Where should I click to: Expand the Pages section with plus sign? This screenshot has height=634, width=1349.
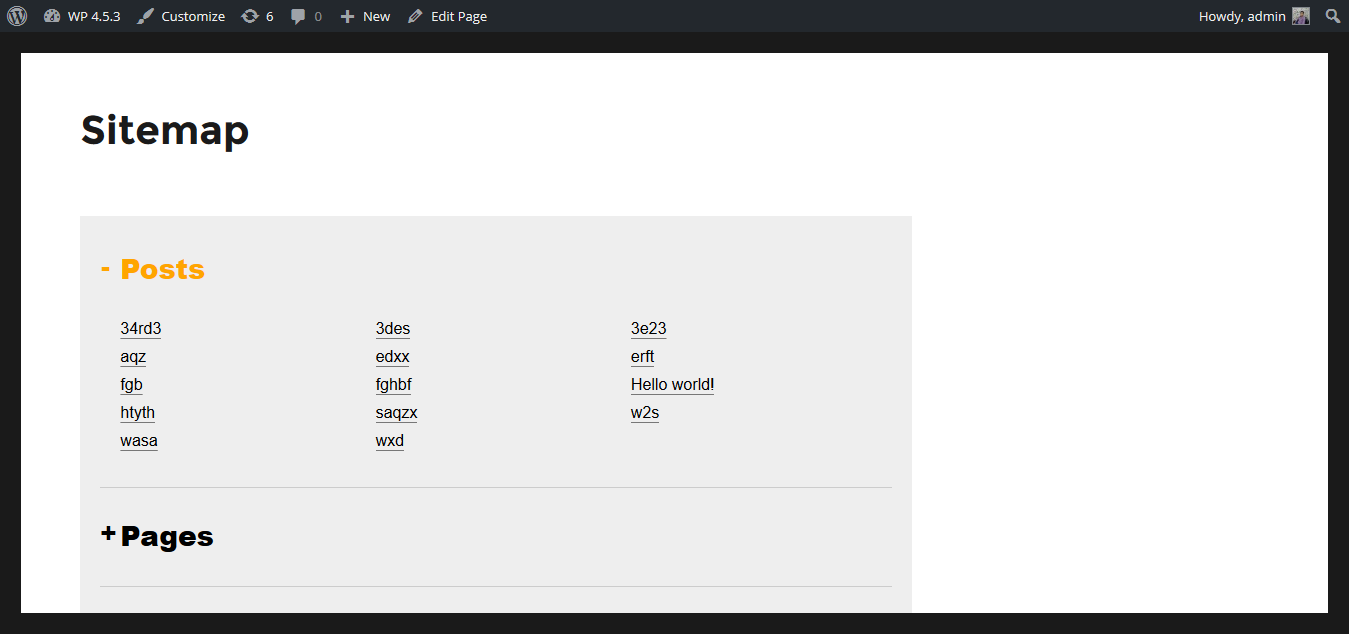108,534
